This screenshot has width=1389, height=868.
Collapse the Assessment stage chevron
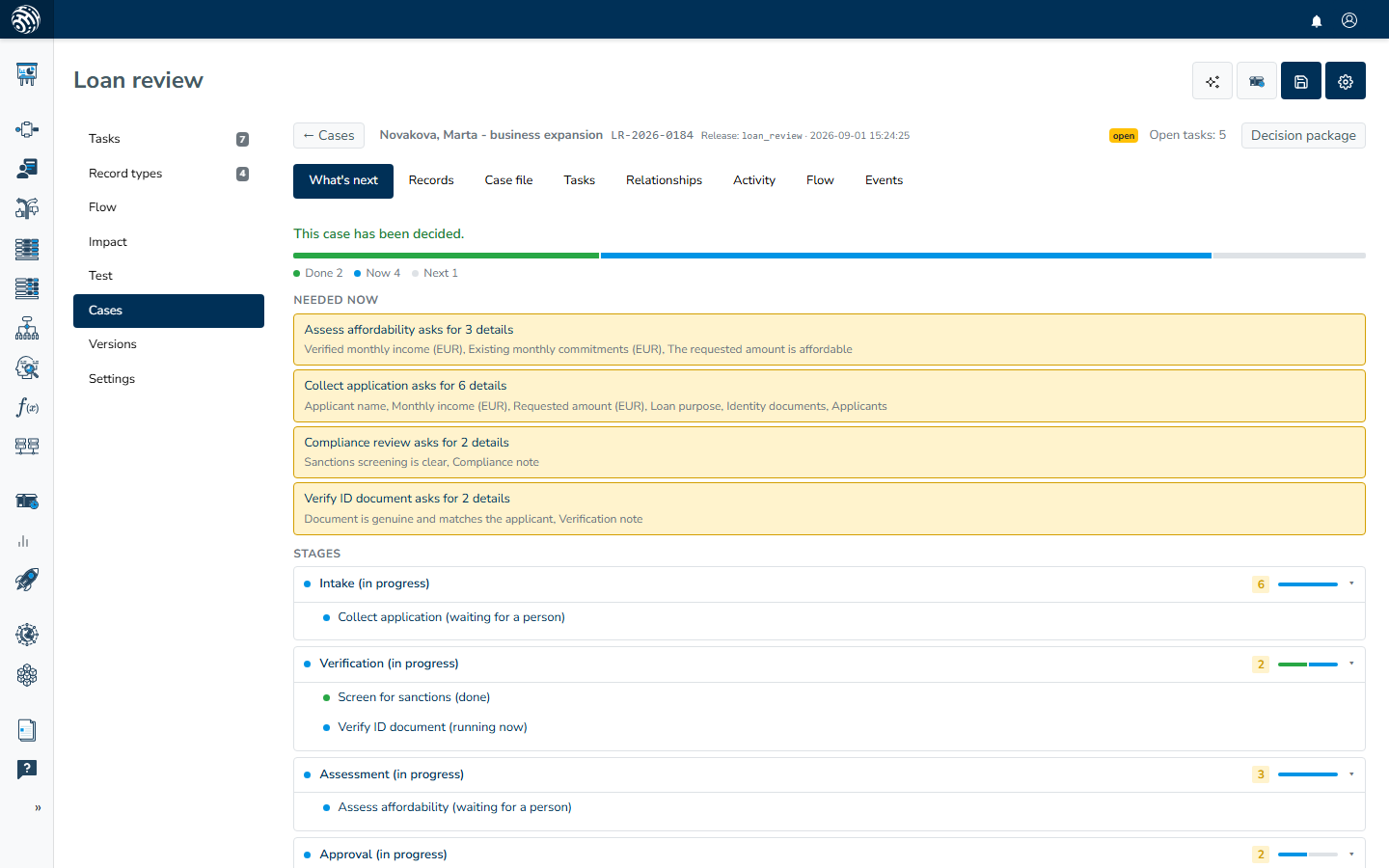coord(1351,774)
